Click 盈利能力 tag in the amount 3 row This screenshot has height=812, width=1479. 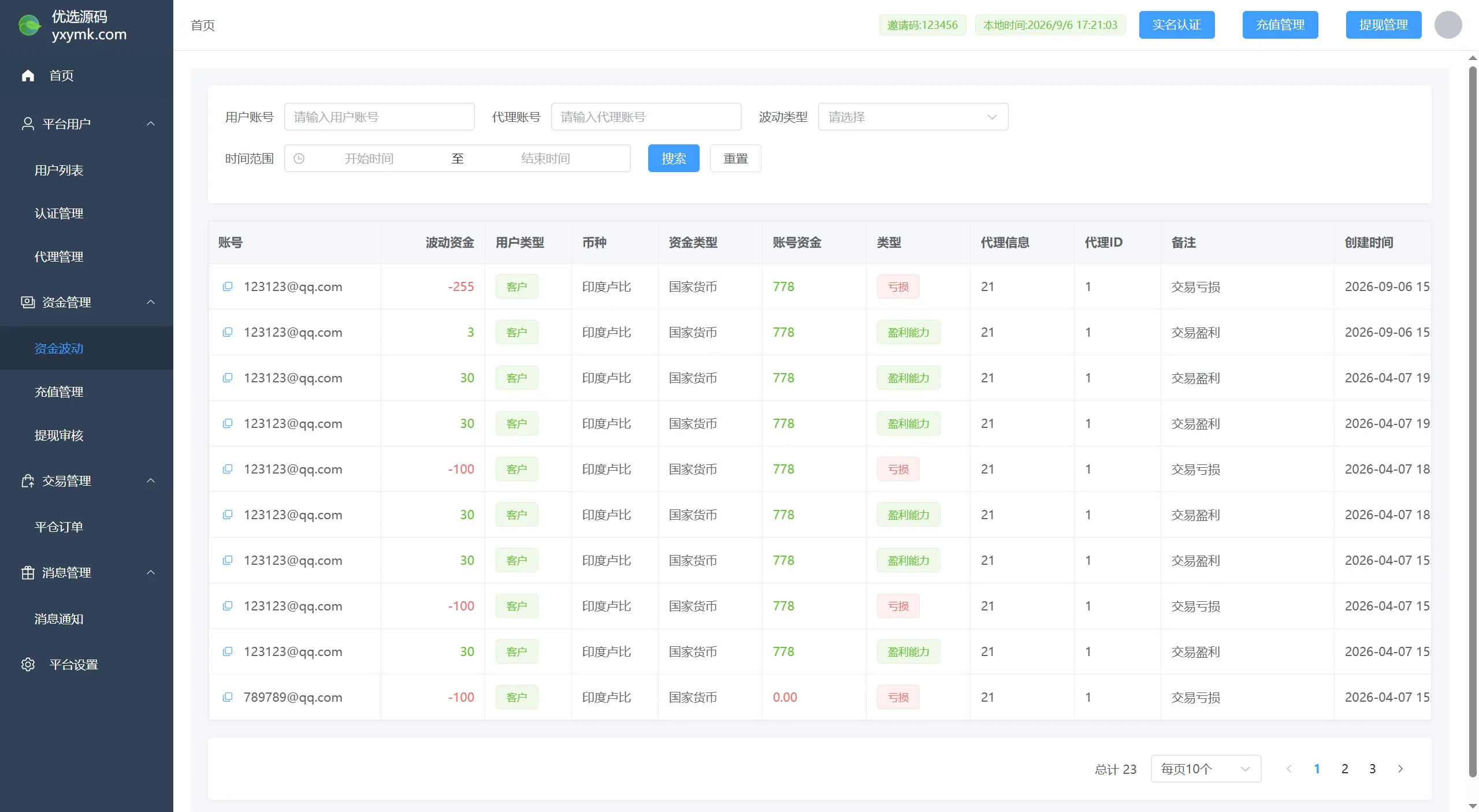908,332
